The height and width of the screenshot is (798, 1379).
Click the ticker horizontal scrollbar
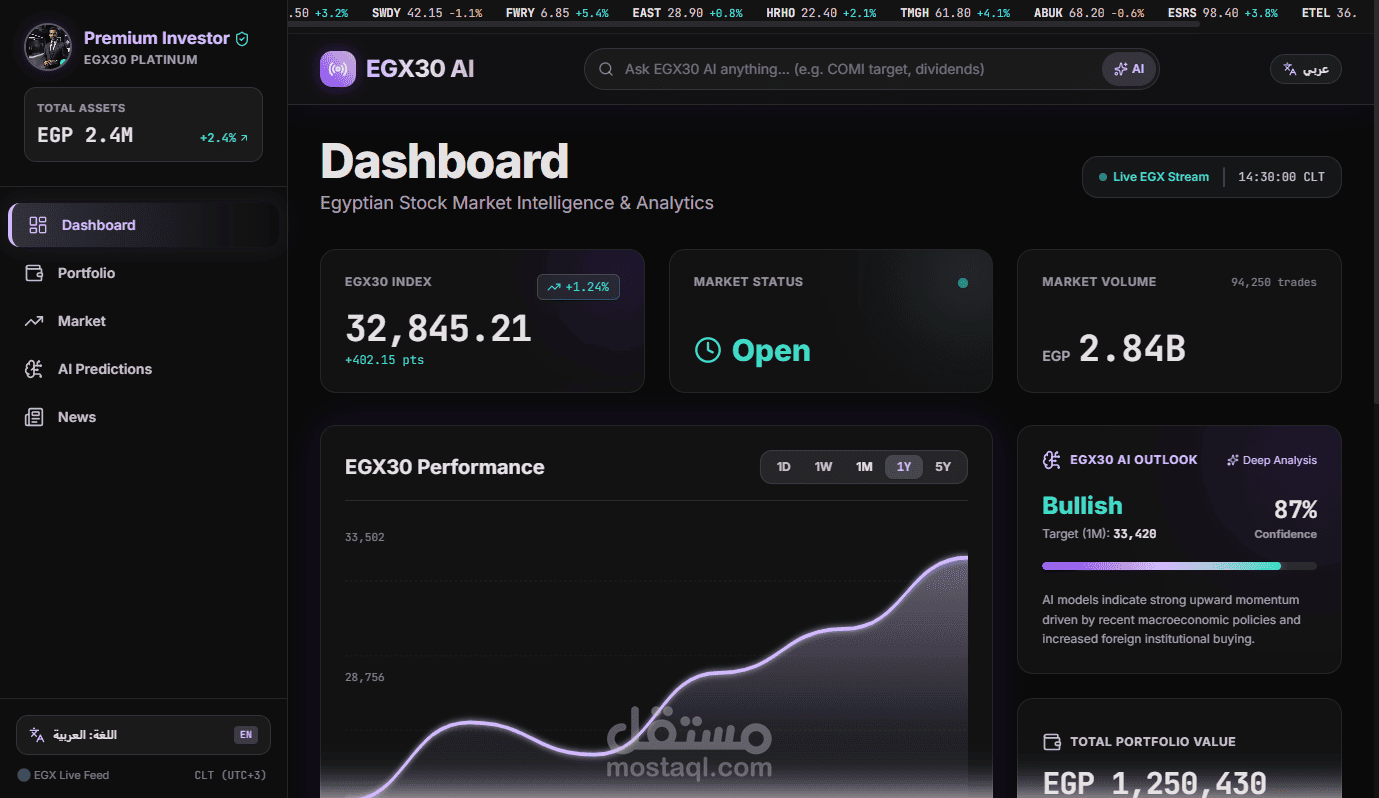click(x=743, y=25)
